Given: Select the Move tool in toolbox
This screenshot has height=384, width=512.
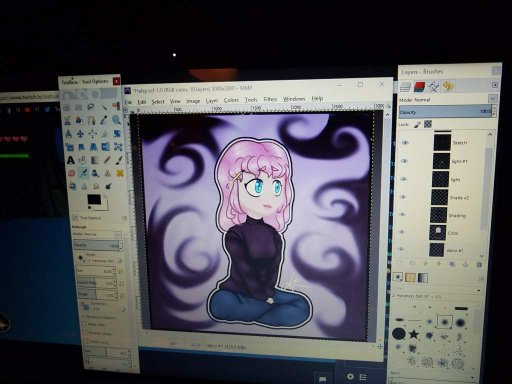Looking at the screenshot, I should coord(80,134).
